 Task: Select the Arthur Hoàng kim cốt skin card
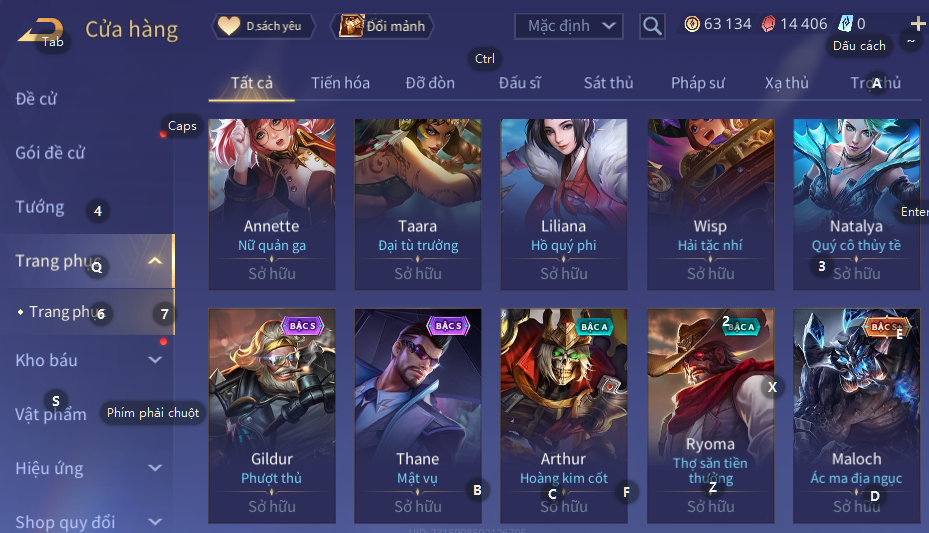tap(563, 416)
